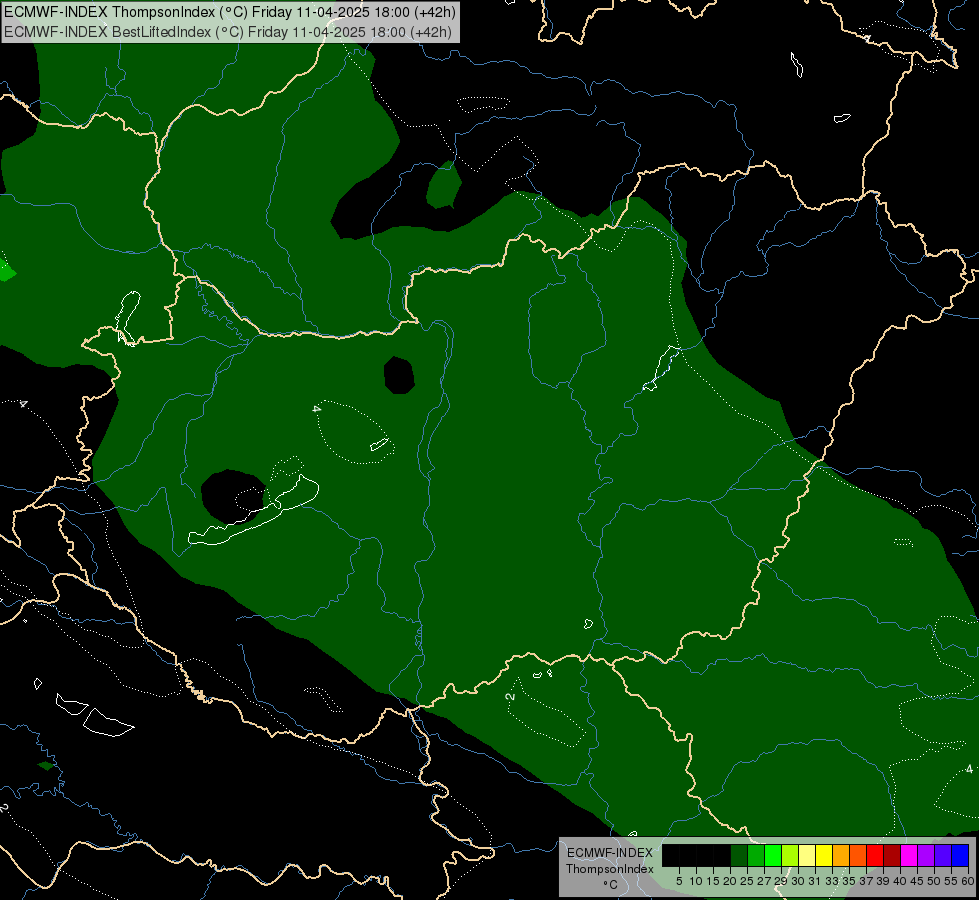Select the dark red 39–40 legend swatch

pos(892,855)
